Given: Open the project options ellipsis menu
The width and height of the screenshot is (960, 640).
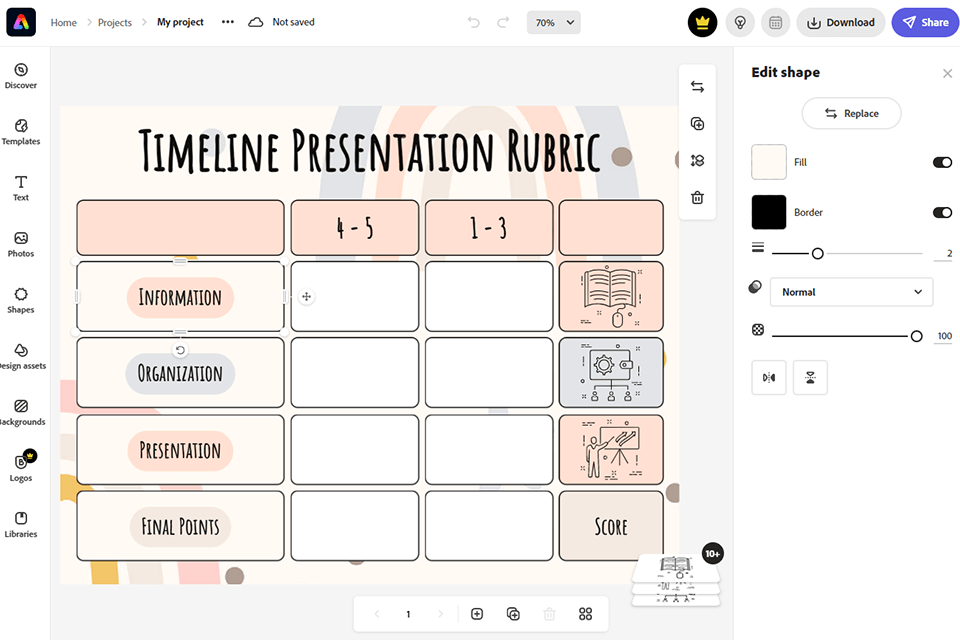Looking at the screenshot, I should pyautogui.click(x=228, y=22).
